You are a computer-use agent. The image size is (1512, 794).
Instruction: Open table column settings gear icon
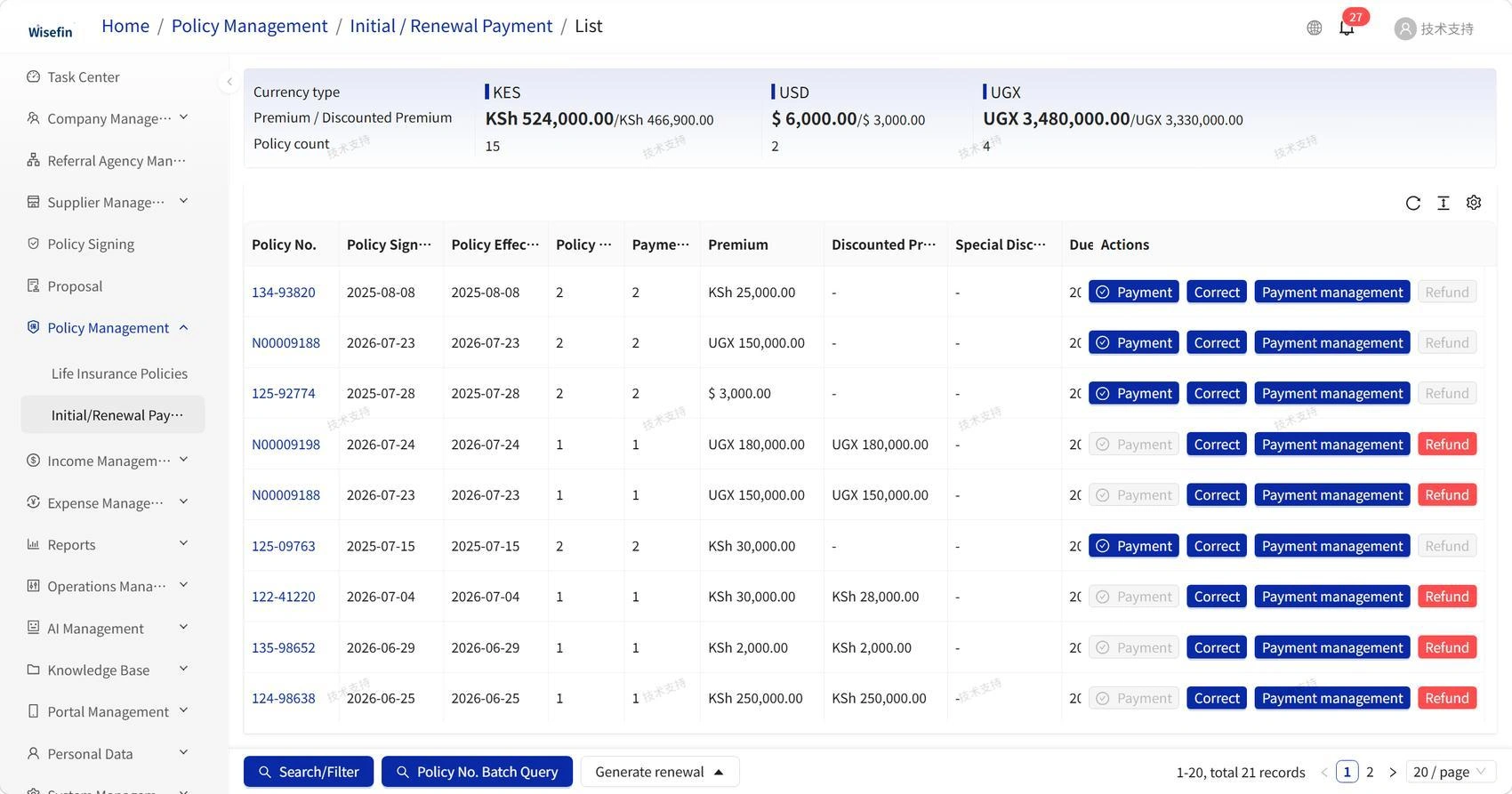[x=1474, y=203]
